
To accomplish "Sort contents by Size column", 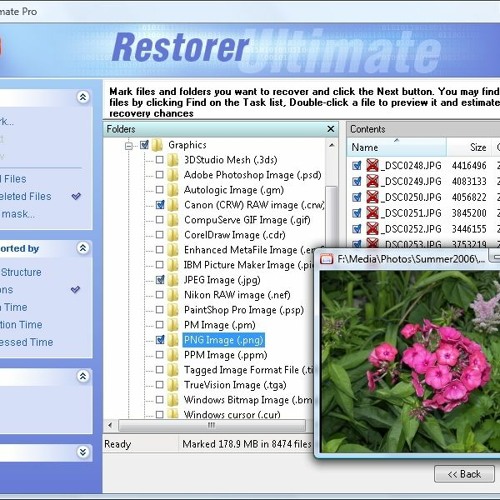I will (469, 147).
